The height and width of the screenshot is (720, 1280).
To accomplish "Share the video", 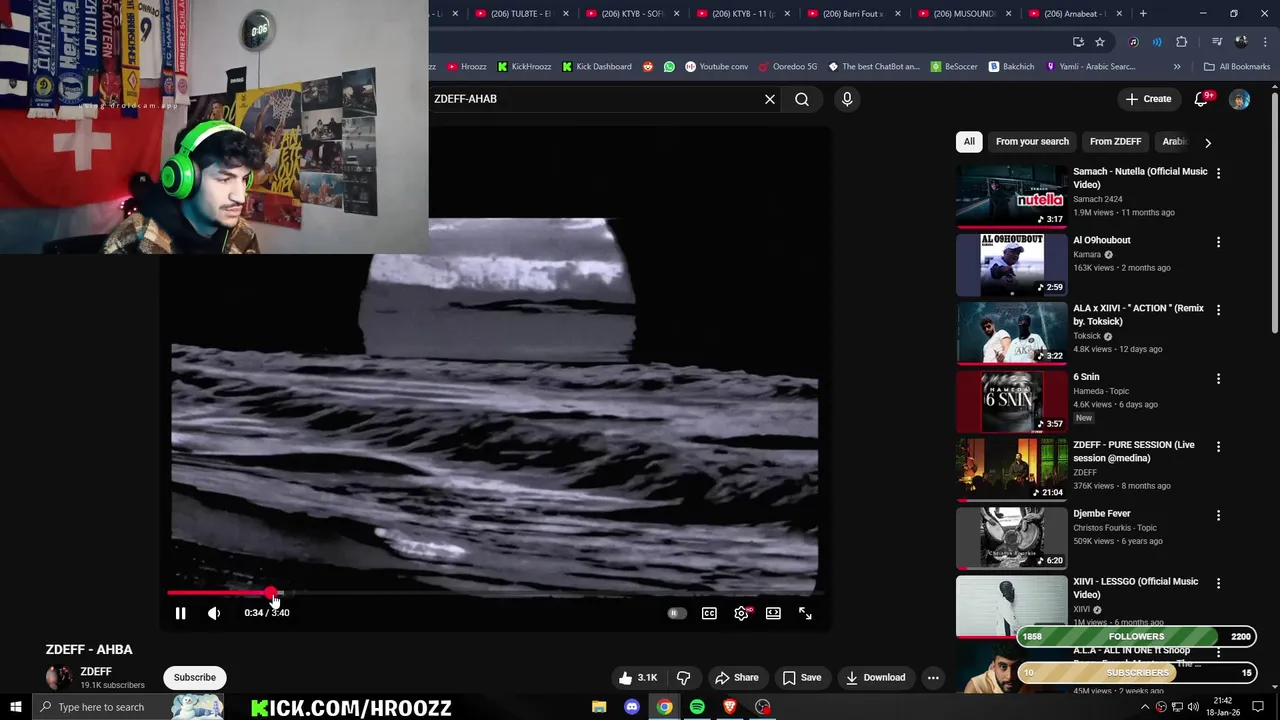I will (x=737, y=677).
